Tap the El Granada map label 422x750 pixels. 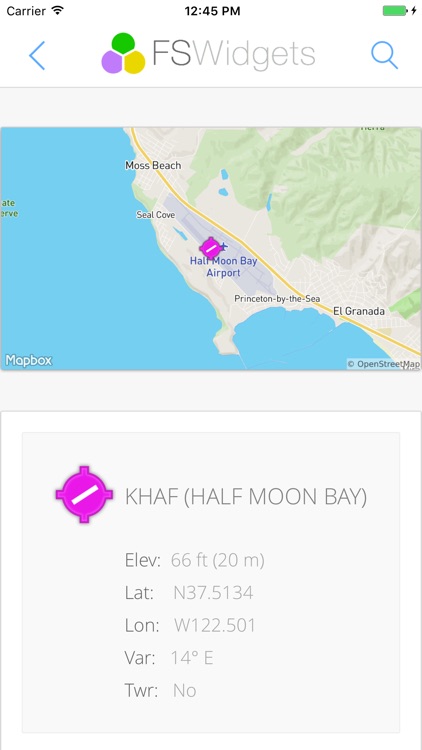point(359,311)
